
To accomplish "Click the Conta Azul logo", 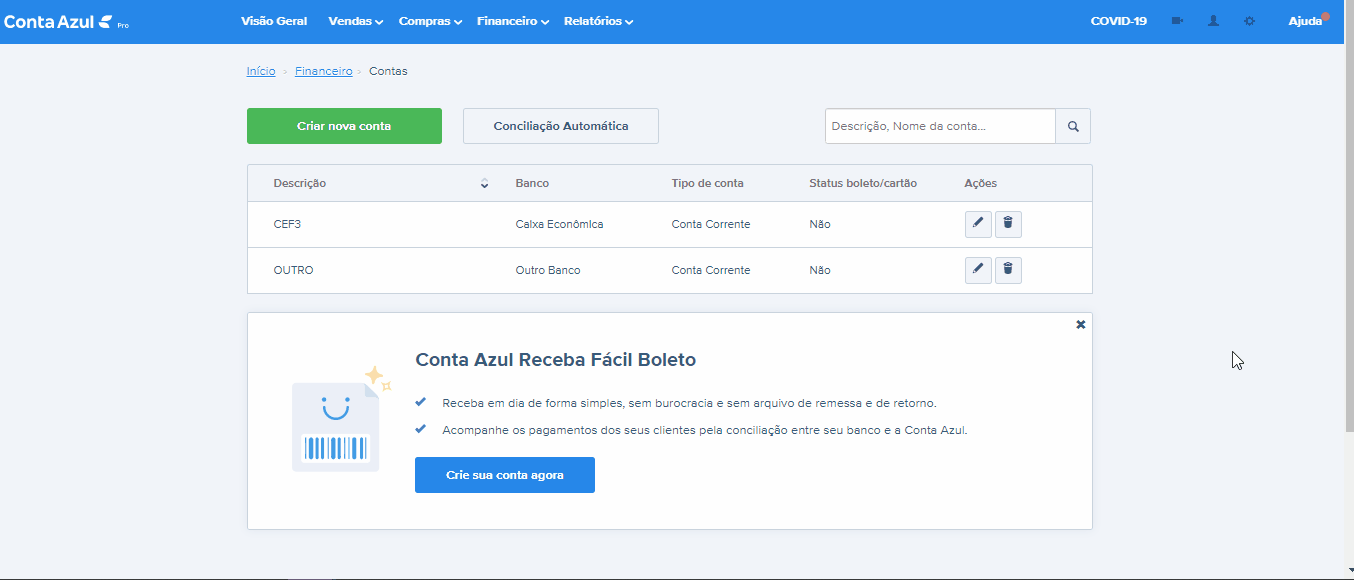I will [x=66, y=21].
